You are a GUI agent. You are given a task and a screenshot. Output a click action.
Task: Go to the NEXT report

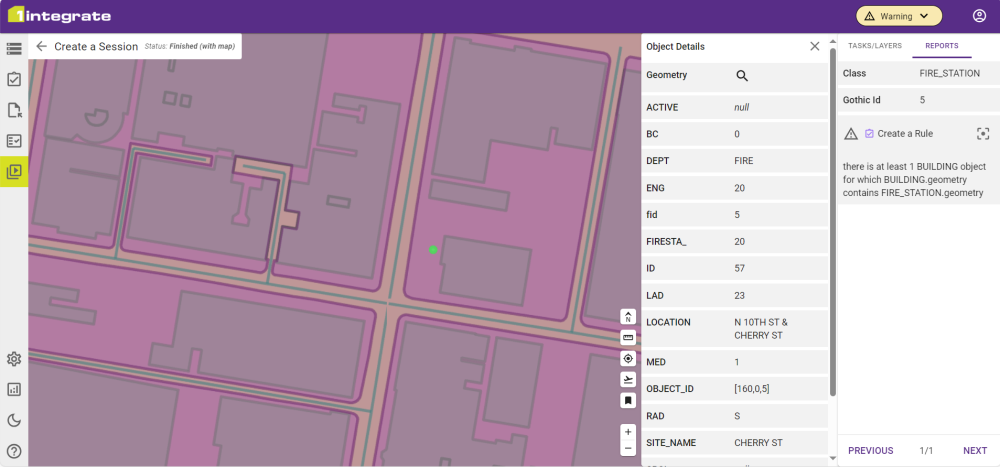coord(974,450)
